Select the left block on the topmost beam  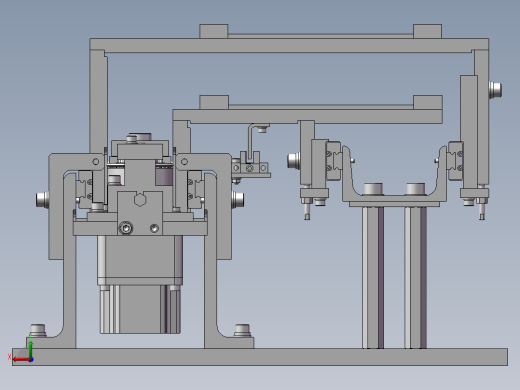(x=214, y=31)
